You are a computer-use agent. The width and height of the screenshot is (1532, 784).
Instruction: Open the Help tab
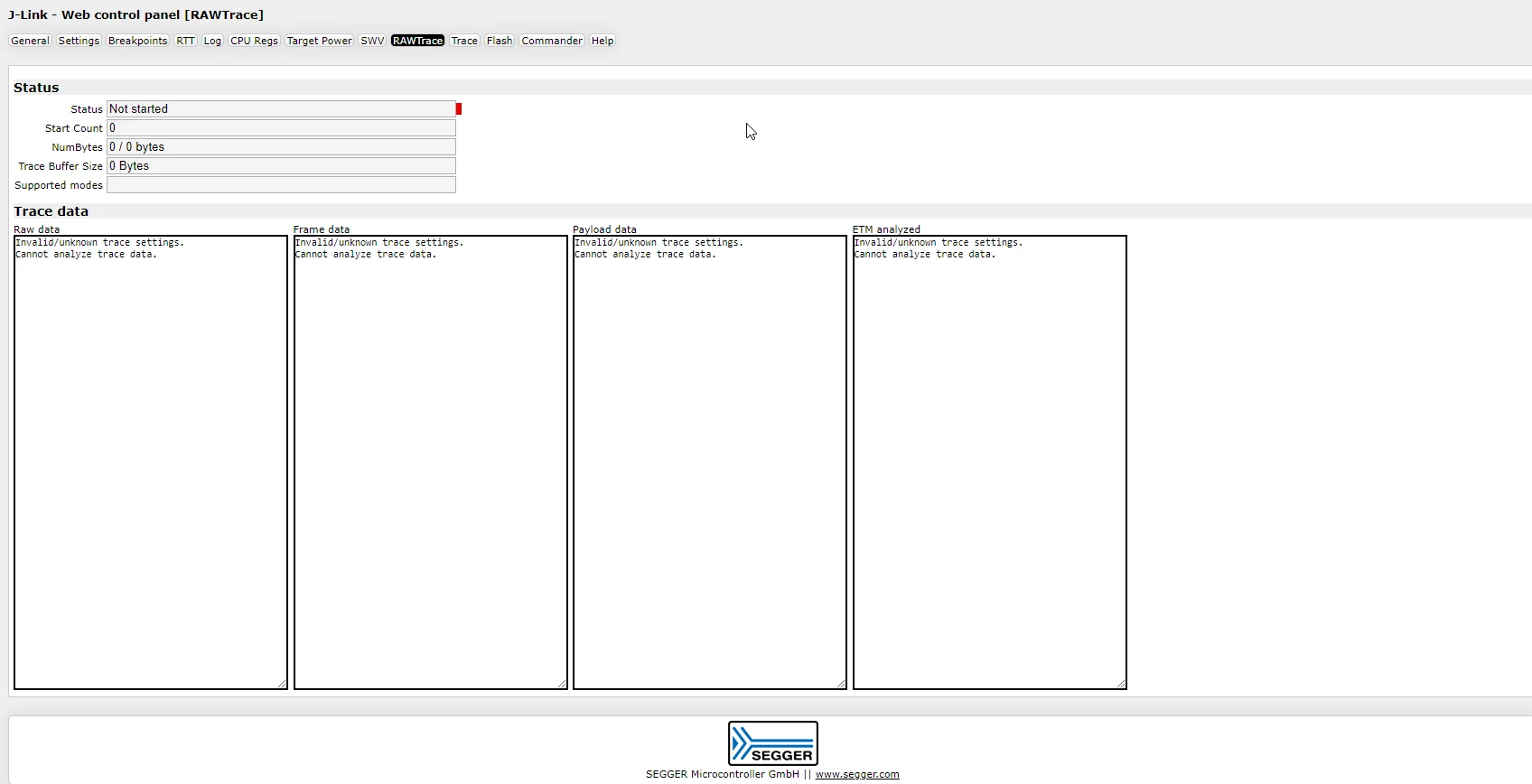(x=603, y=41)
